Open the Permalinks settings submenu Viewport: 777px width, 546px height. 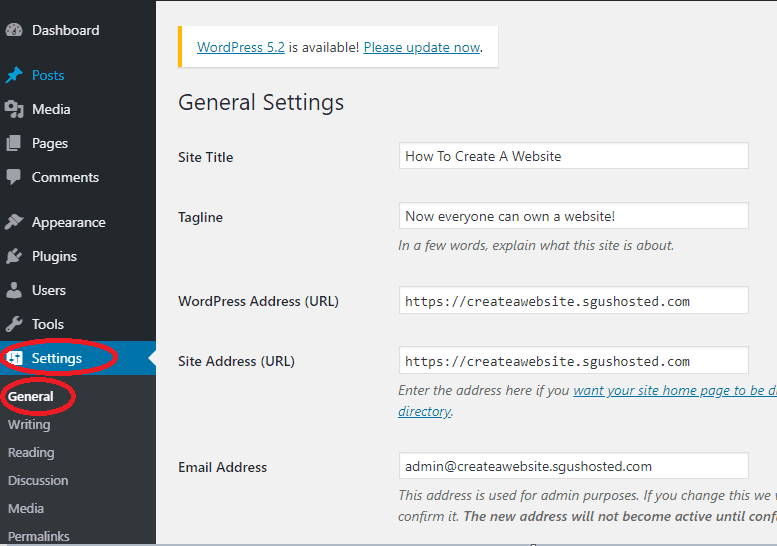(38, 536)
